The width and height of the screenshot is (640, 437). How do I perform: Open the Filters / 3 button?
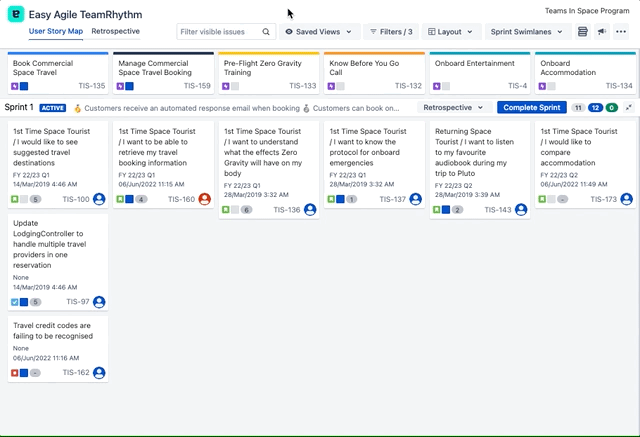[390, 32]
